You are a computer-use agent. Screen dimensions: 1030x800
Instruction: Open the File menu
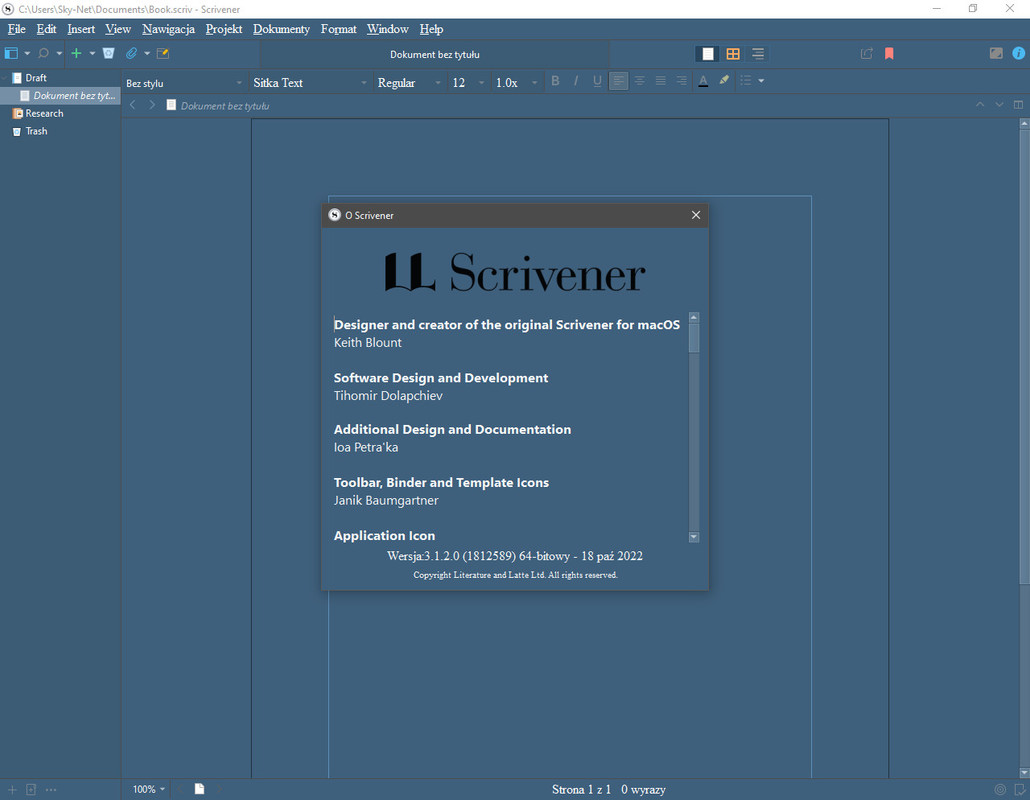click(16, 29)
